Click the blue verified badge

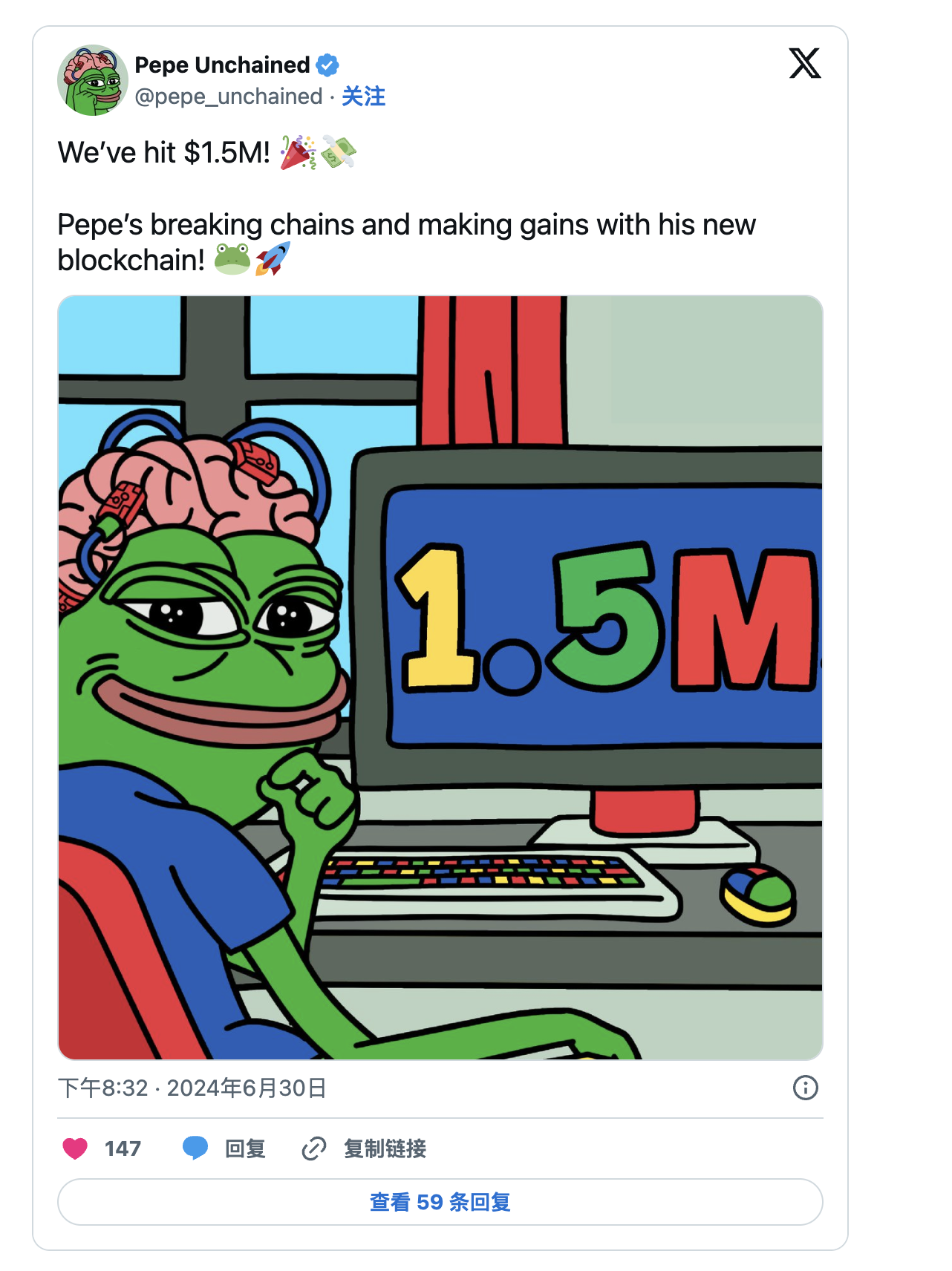click(x=327, y=65)
